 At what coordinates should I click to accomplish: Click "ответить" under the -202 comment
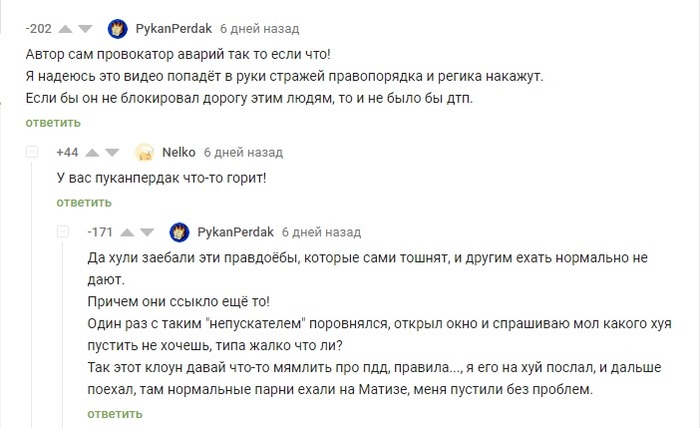point(53,123)
